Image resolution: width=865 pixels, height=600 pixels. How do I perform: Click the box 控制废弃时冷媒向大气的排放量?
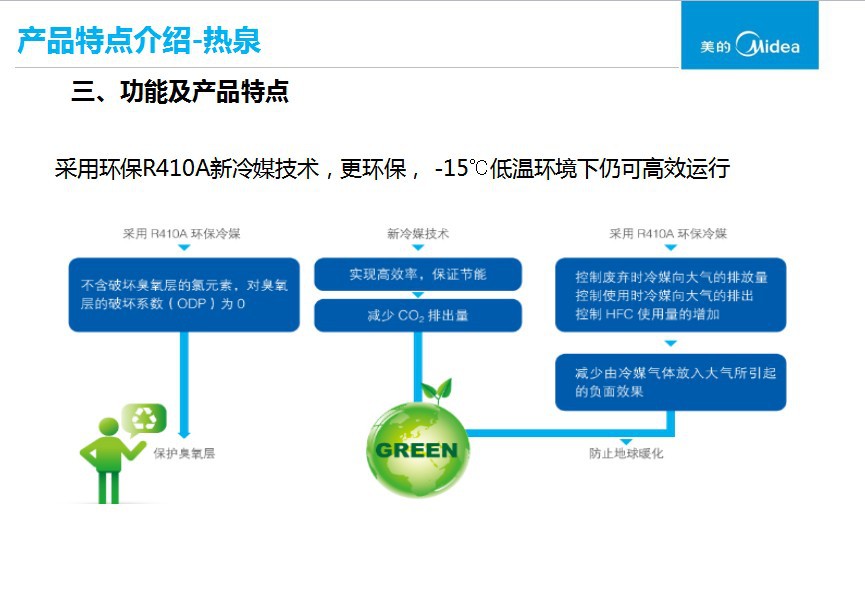coord(670,294)
